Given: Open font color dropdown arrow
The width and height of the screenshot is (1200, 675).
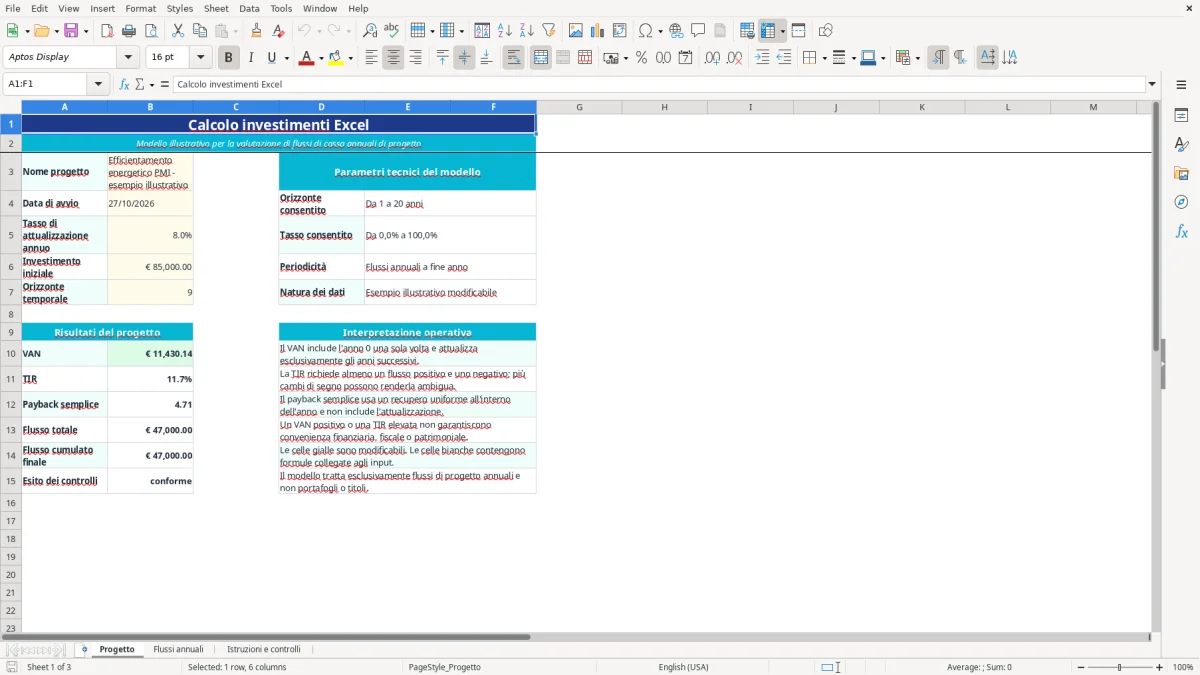Looking at the screenshot, I should pos(321,58).
